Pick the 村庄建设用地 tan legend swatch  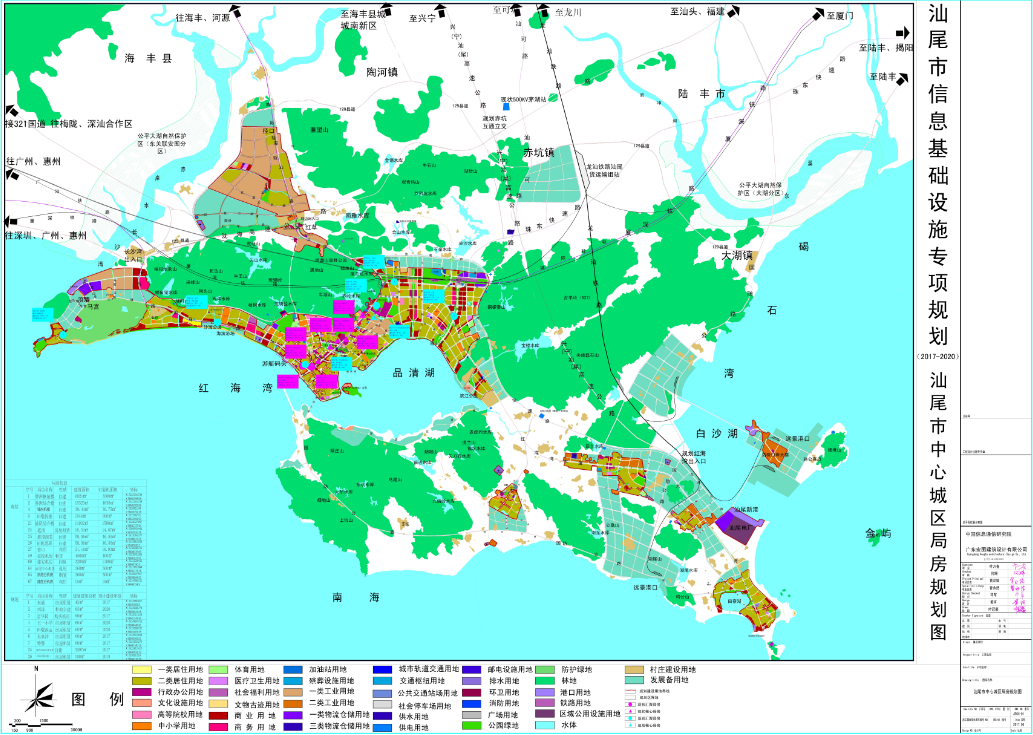[x=634, y=669]
